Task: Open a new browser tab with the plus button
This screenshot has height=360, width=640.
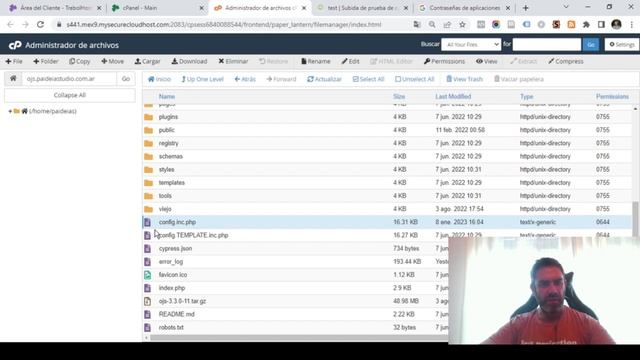Action: tap(526, 8)
